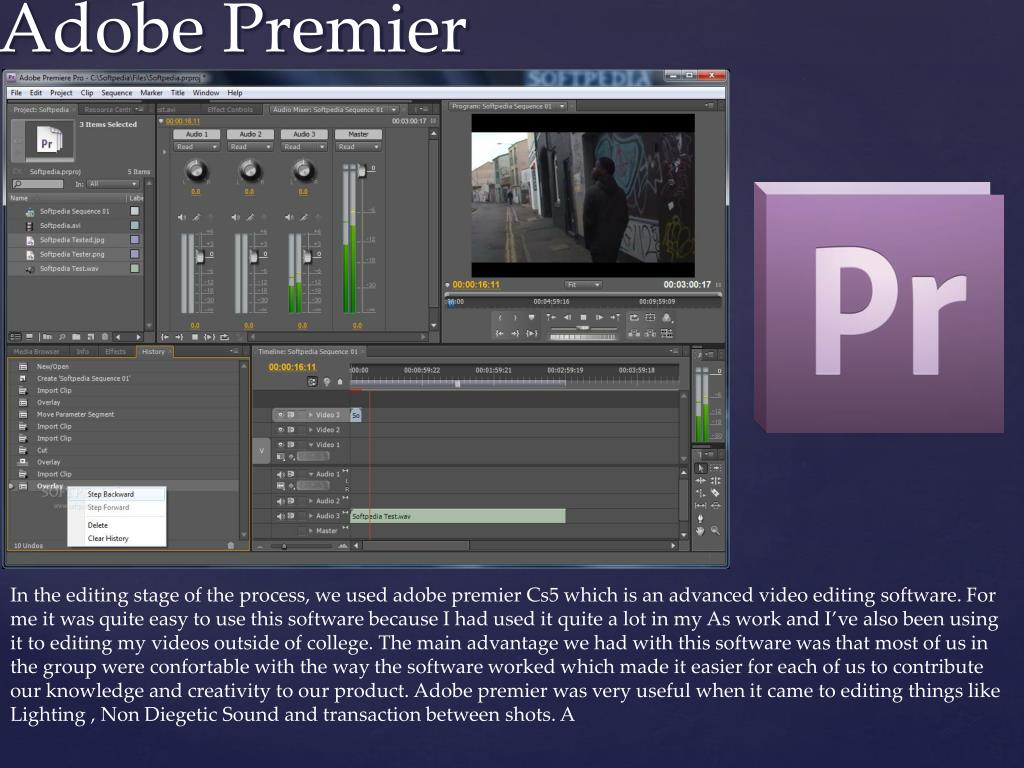
Task: Click the Export Frame/Output icon in Program monitor
Action: (x=667, y=317)
